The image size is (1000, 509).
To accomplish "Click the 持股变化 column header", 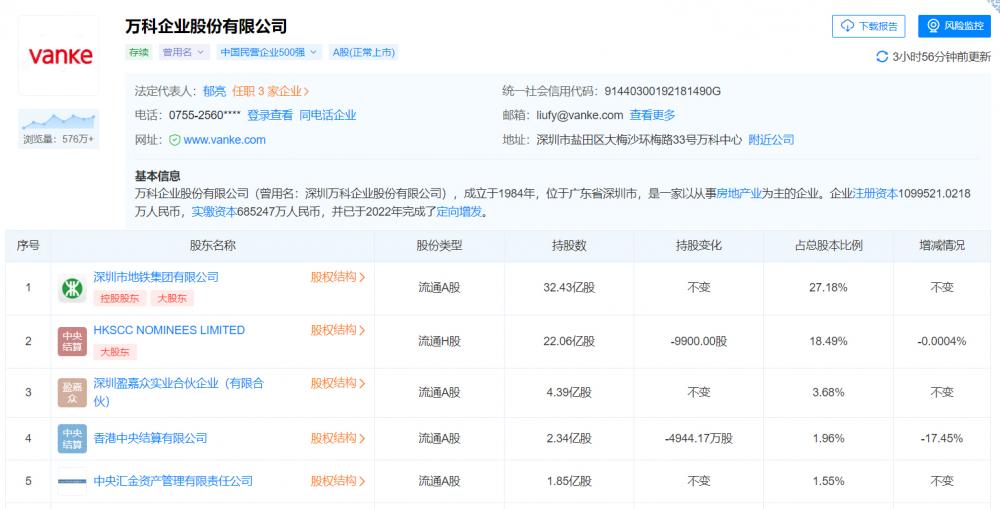I will (699, 246).
